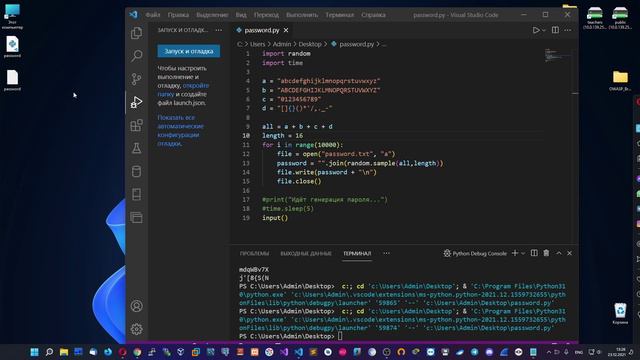The width and height of the screenshot is (640, 360).
Task: Open the editor's more actions ellipsis
Action: click(x=568, y=30)
